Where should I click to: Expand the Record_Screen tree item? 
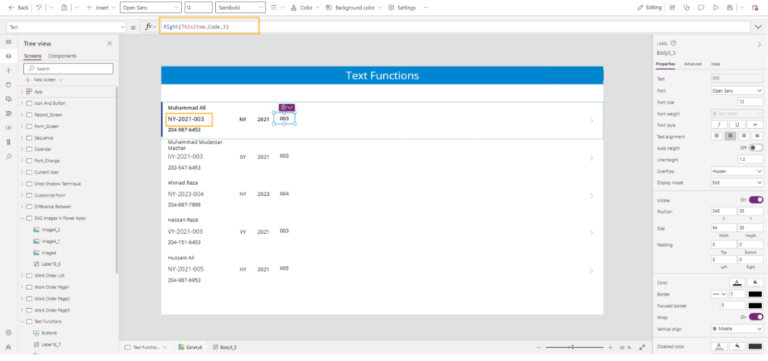tap(22, 115)
